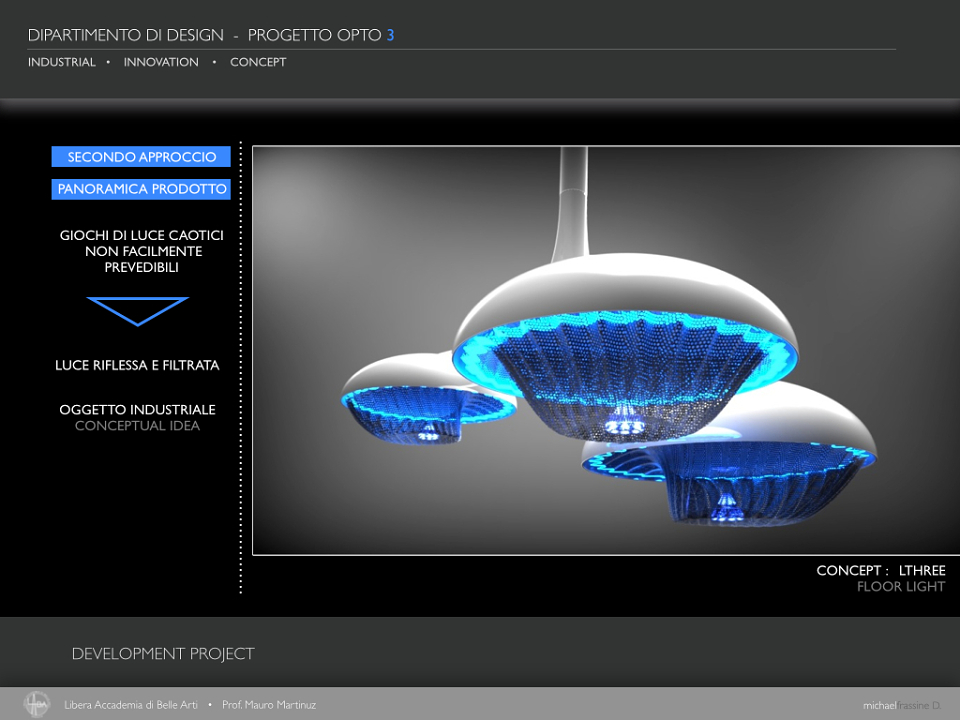Click the PANORAMICA PRODOTTO blue label
This screenshot has width=960, height=720.
[141, 189]
